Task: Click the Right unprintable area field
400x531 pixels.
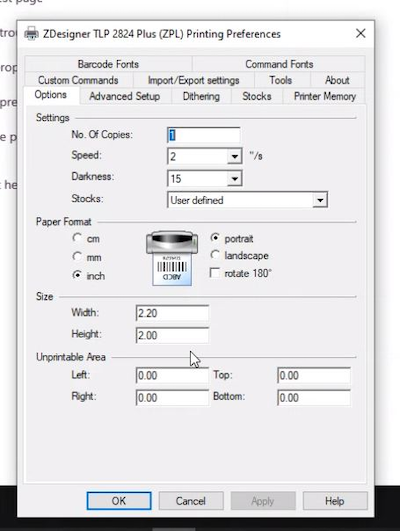Action: click(x=172, y=398)
